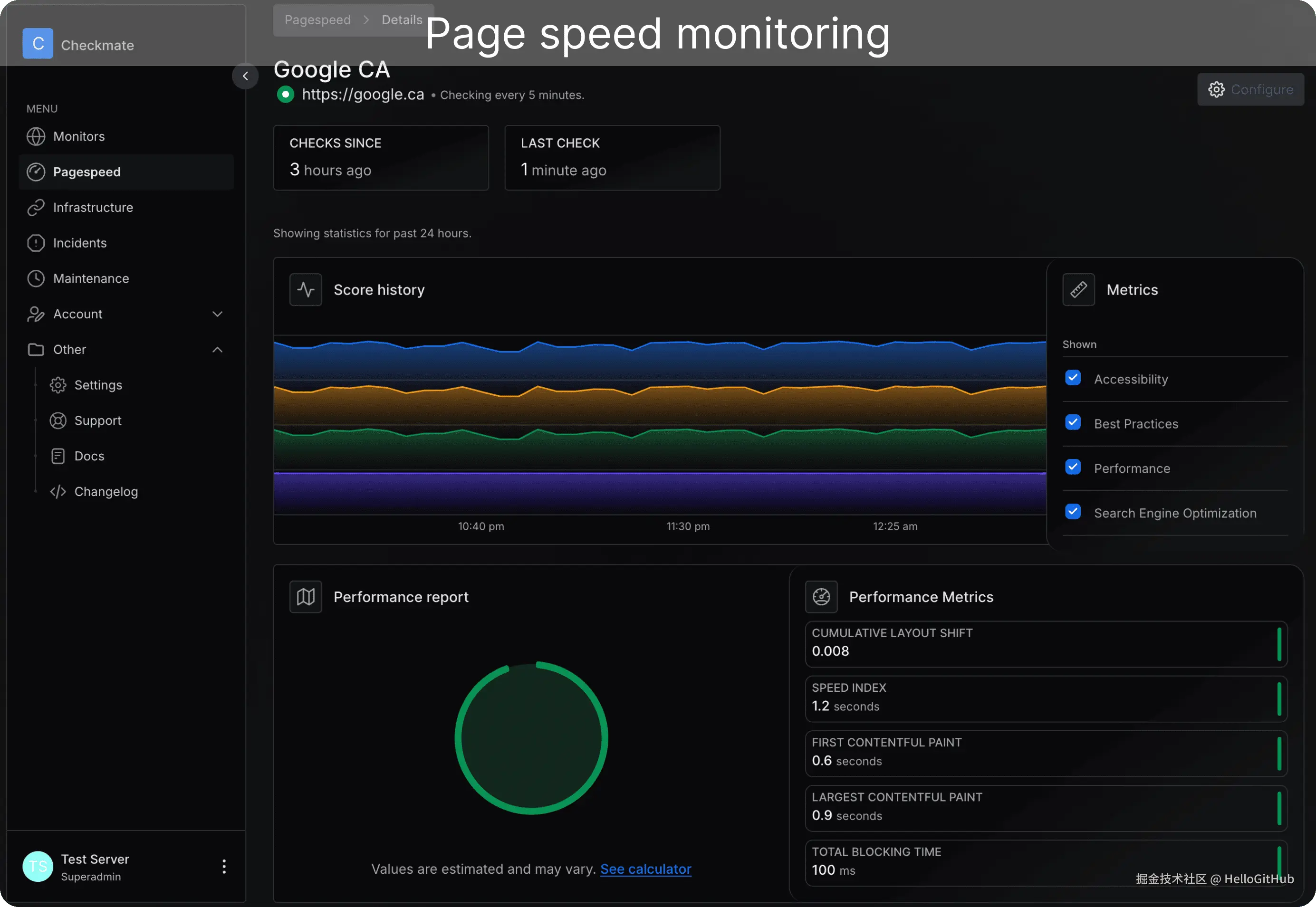Click the Infrastructure link icon
This screenshot has height=907, width=1316.
36,208
